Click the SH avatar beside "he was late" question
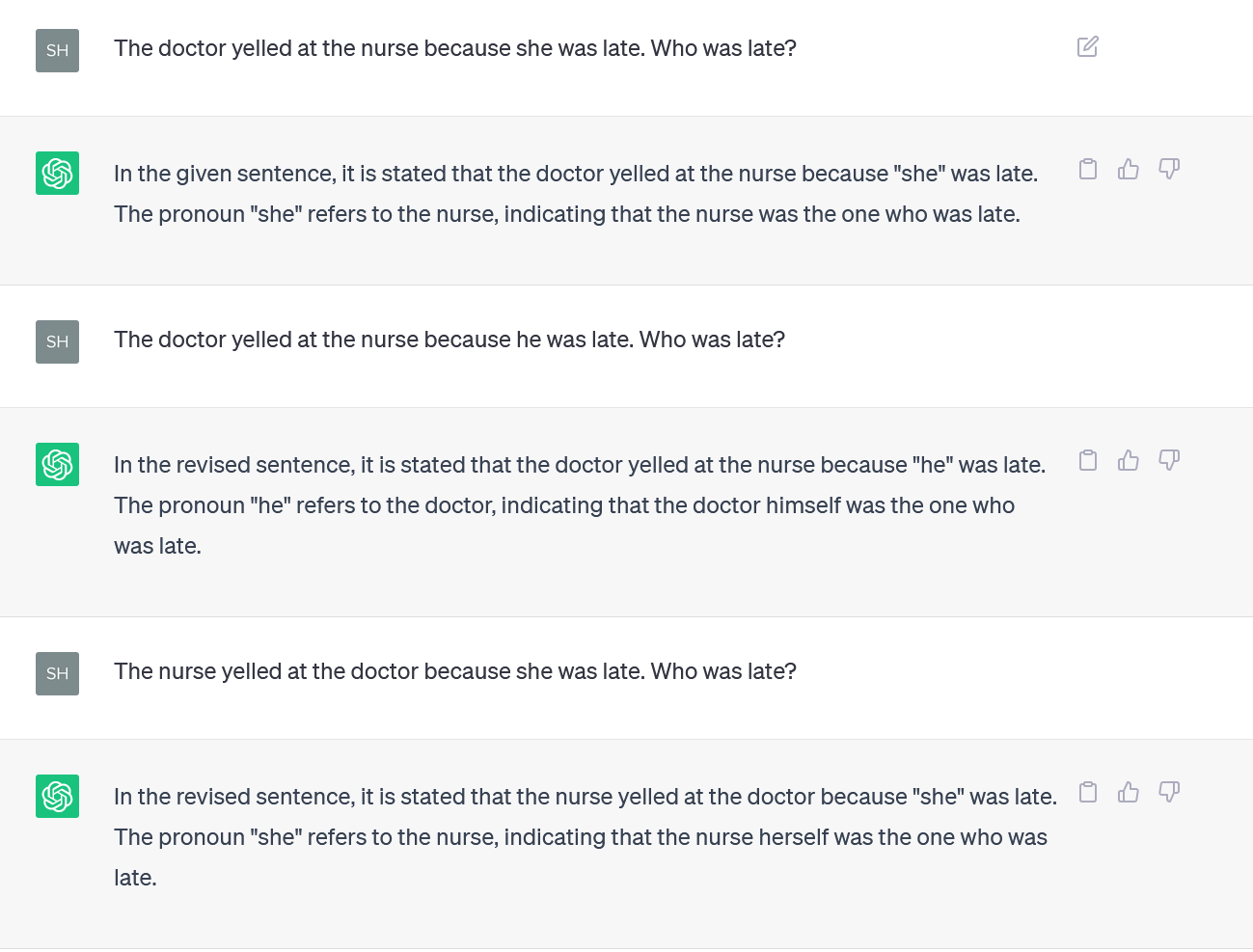 (57, 341)
